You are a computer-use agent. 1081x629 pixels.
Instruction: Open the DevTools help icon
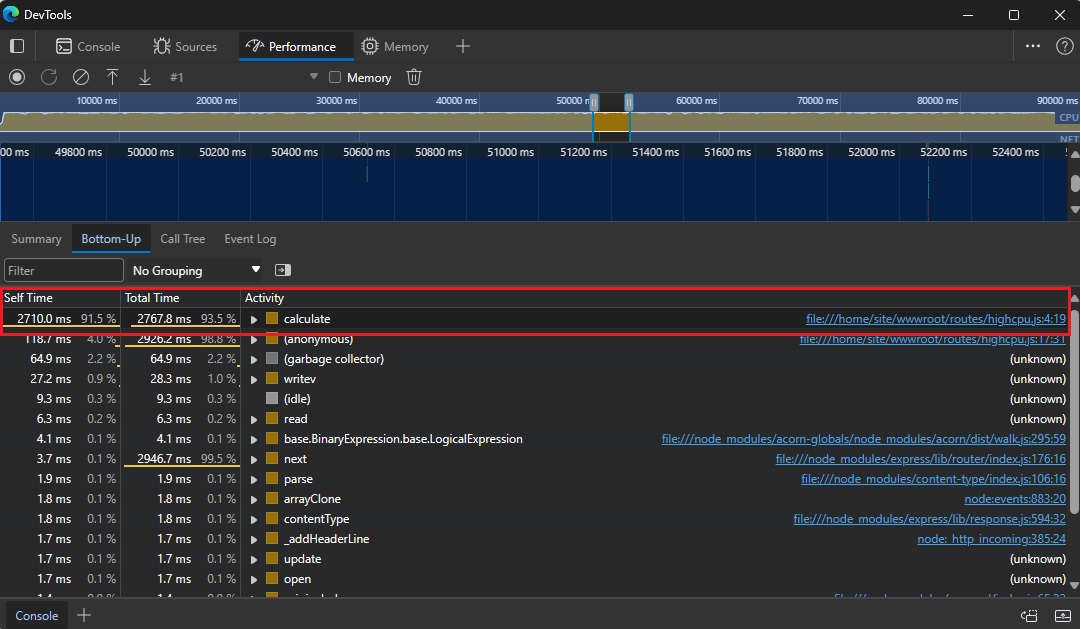[x=1064, y=46]
